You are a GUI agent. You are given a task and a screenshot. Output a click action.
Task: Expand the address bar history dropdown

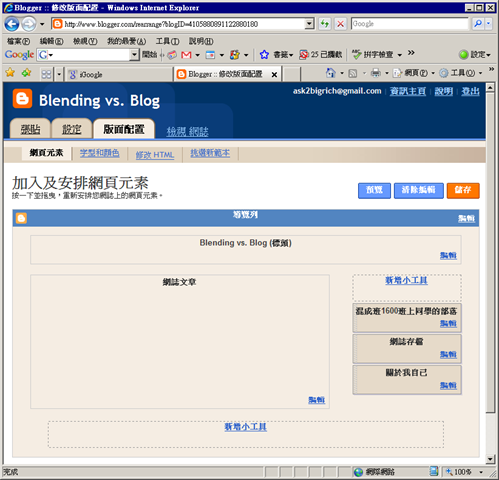(310, 24)
